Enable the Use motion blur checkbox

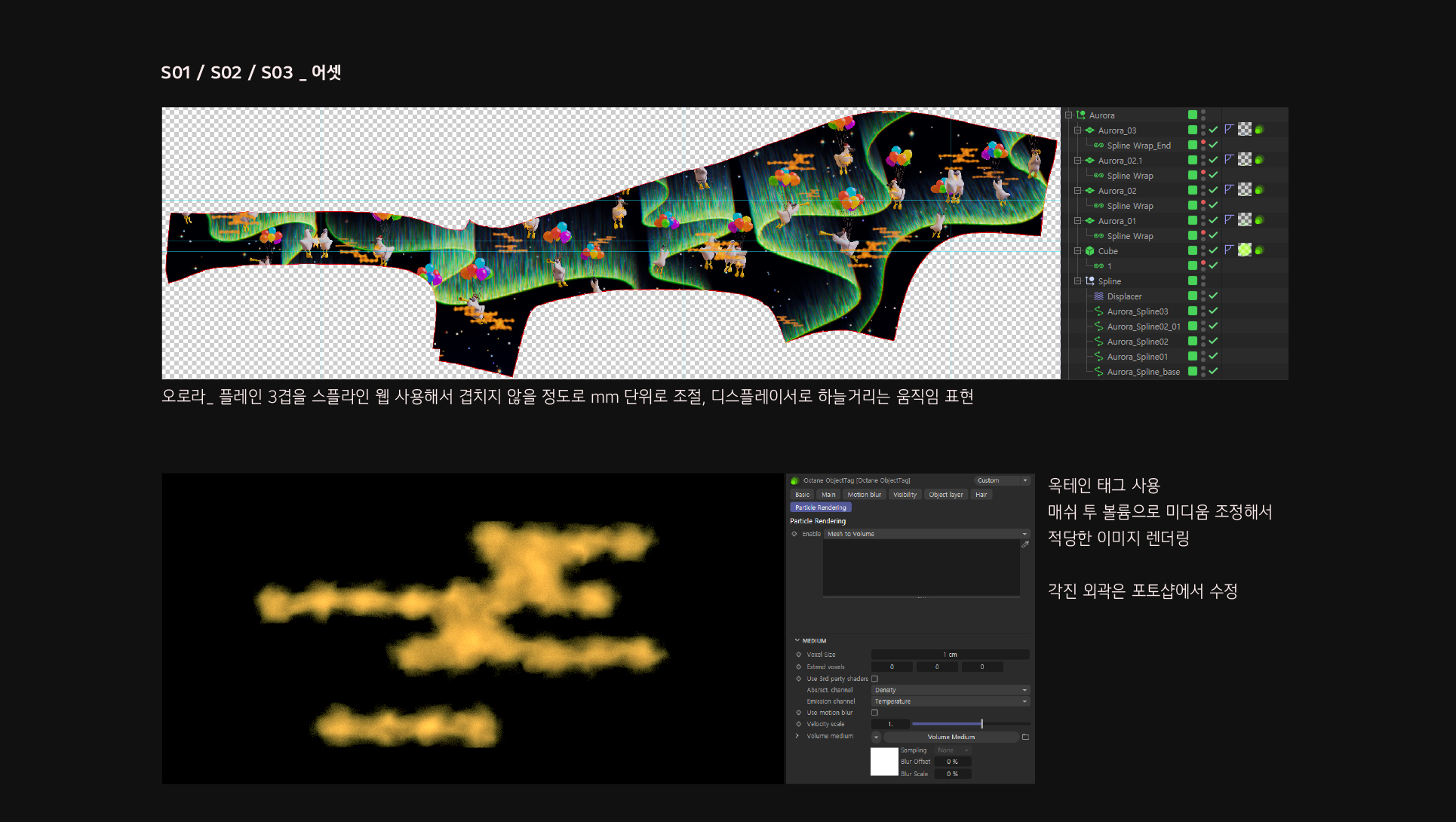(875, 713)
